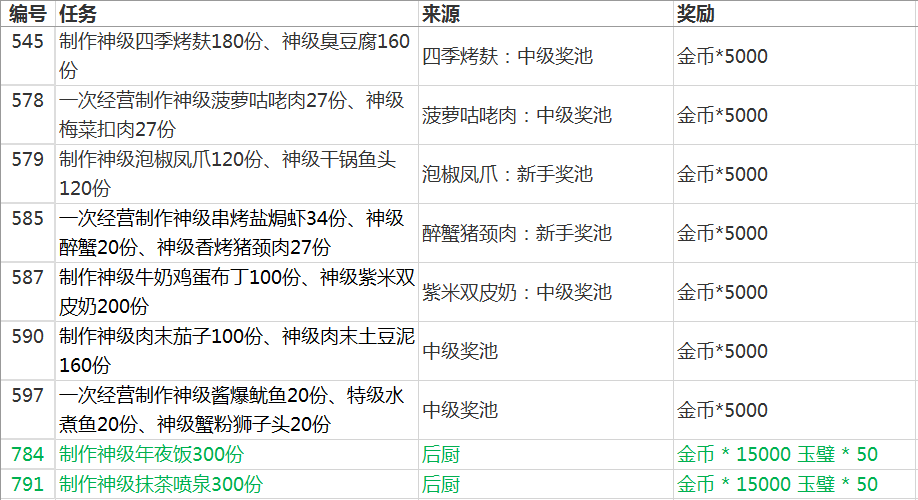
Task: Select the 来源 column header
Action: [546, 13]
